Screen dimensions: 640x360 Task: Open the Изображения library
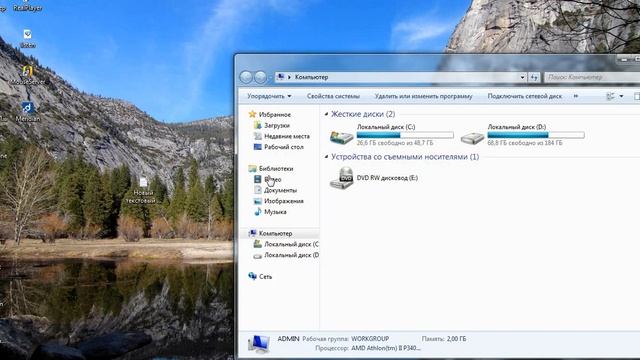(x=279, y=201)
